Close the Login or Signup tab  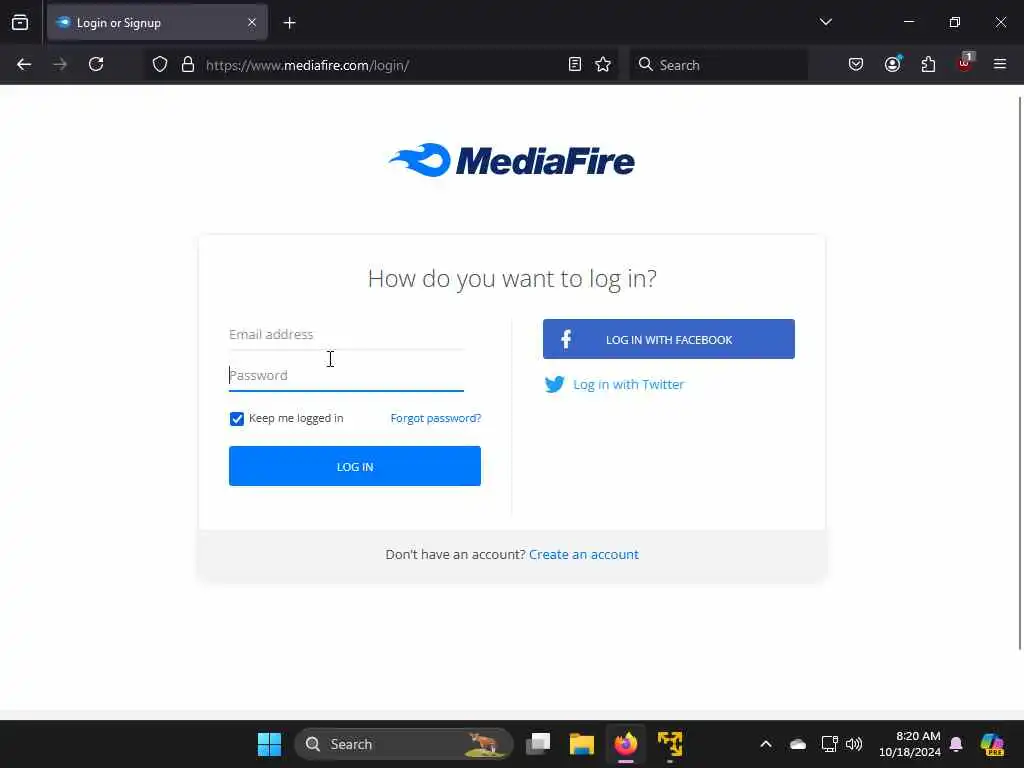point(252,22)
